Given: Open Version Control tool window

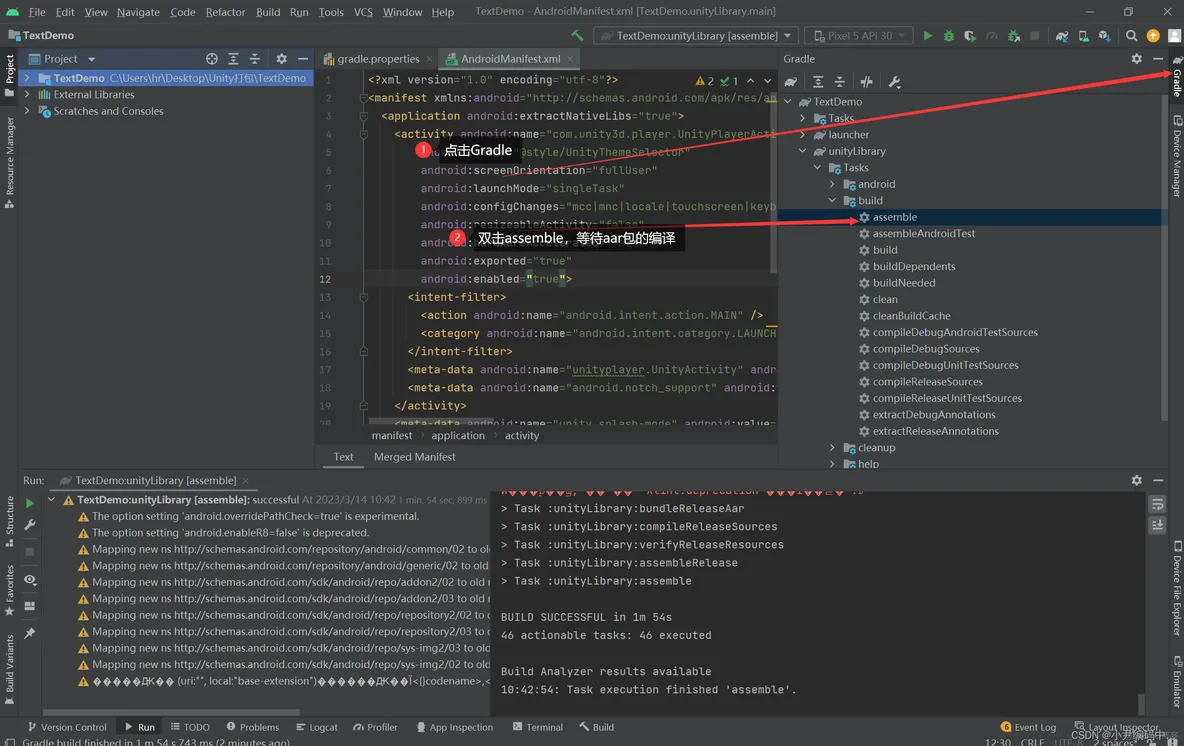Looking at the screenshot, I should (66, 727).
